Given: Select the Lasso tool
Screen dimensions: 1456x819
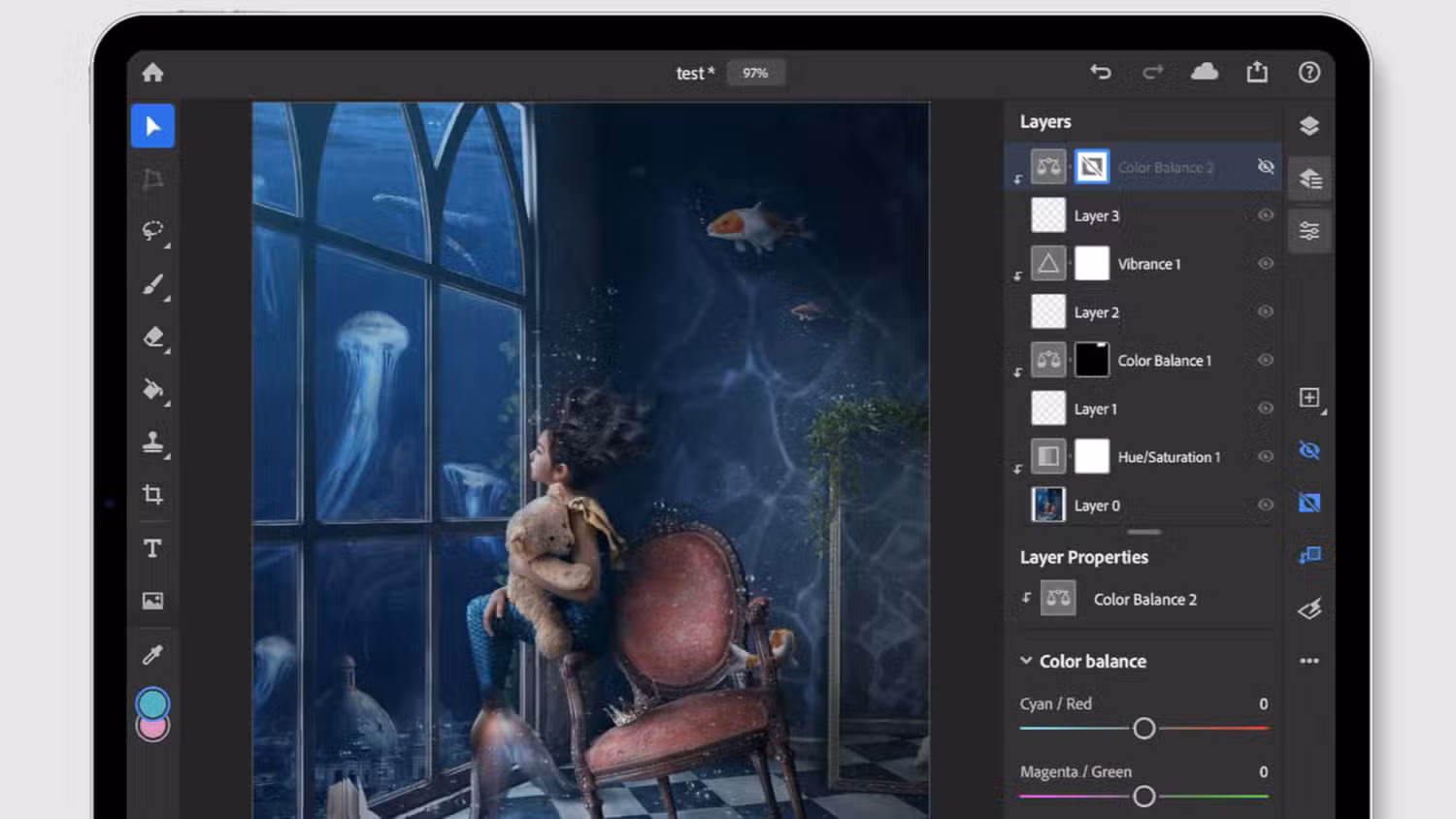Looking at the screenshot, I should tap(152, 231).
